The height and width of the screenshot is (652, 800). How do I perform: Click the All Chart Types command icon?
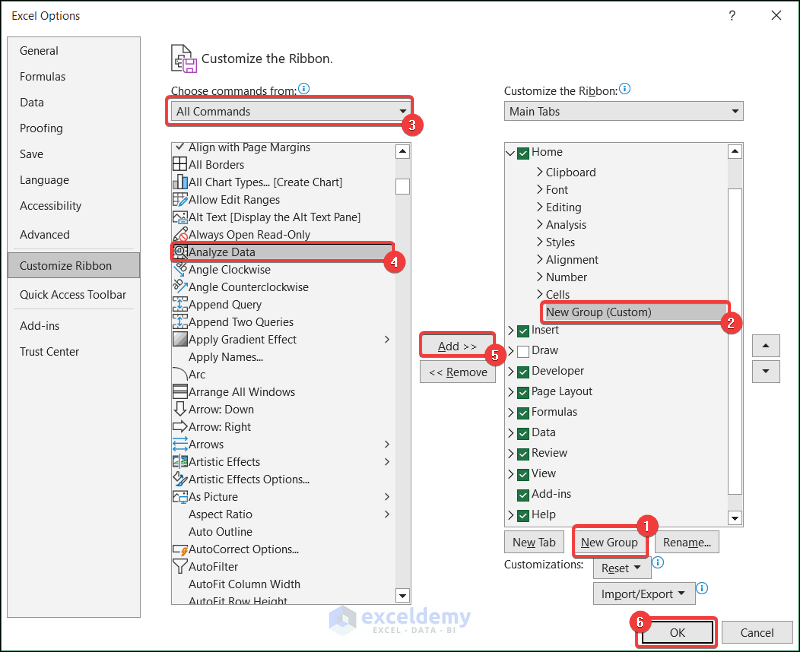[180, 182]
